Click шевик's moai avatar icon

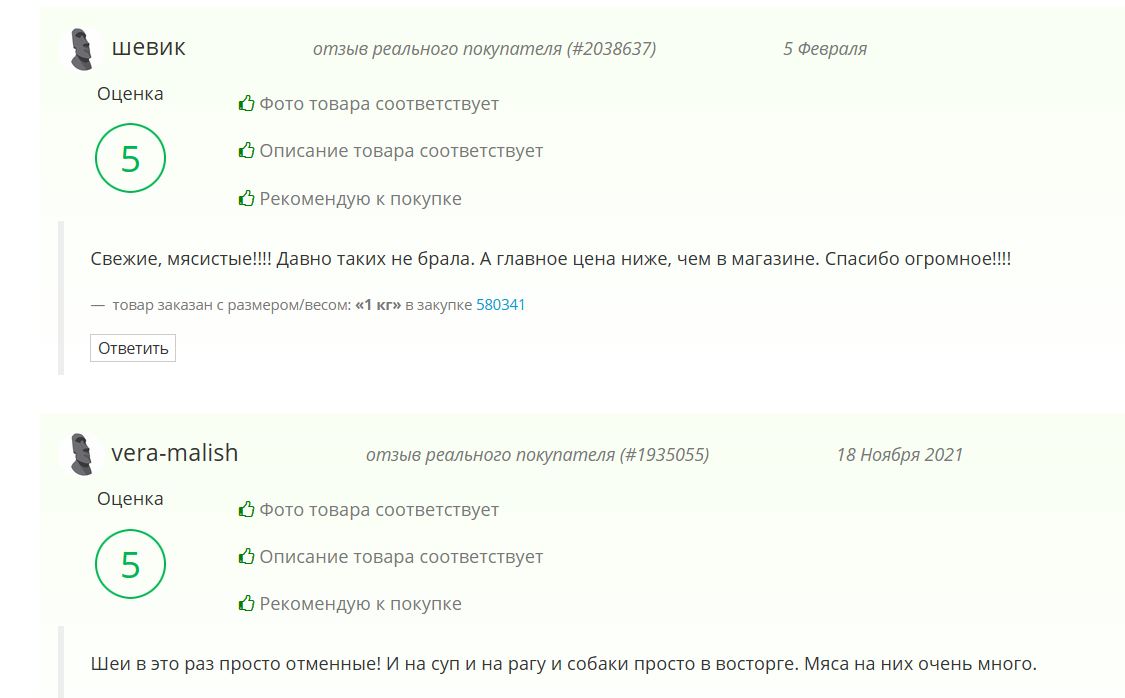tap(83, 49)
